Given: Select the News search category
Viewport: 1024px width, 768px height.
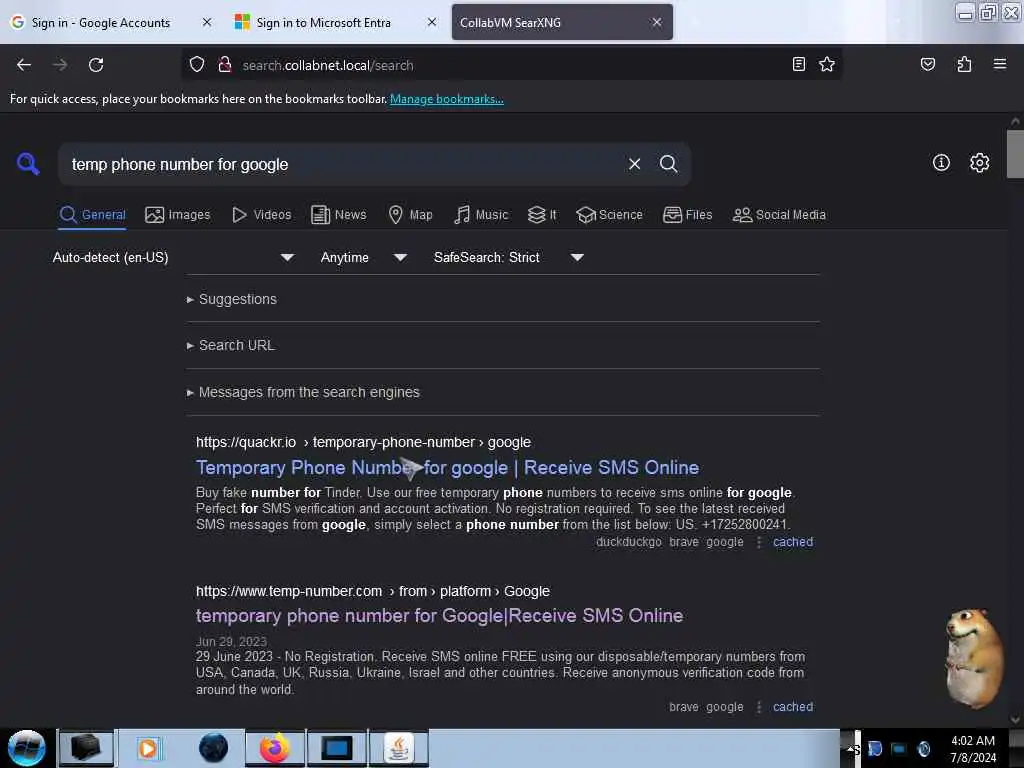Looking at the screenshot, I should [x=339, y=215].
